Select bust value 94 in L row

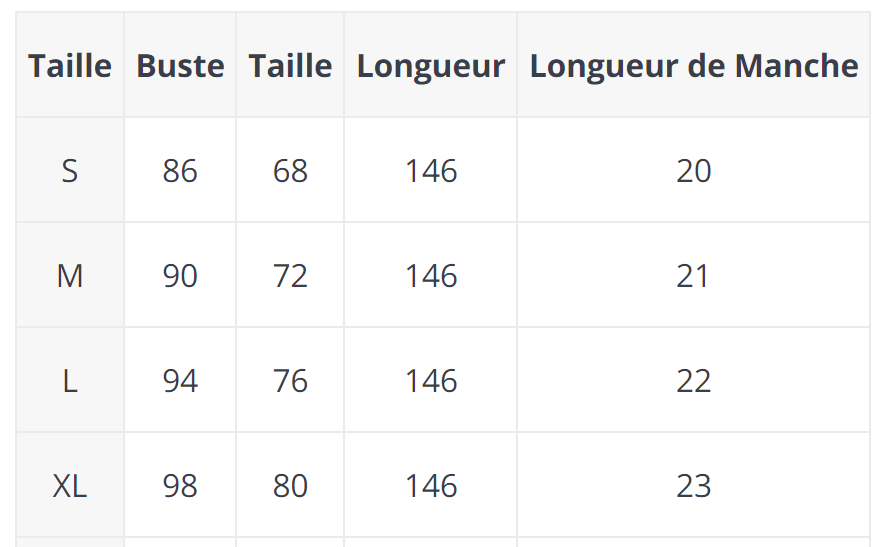180,381
